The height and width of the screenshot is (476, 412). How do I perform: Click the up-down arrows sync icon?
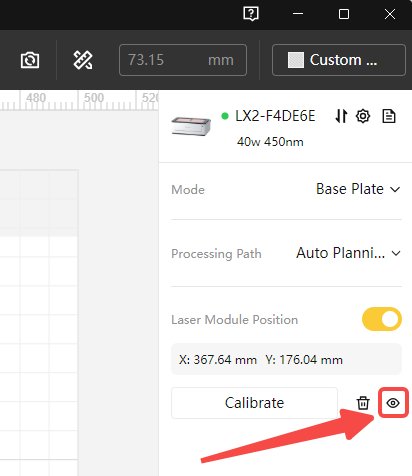tap(341, 116)
